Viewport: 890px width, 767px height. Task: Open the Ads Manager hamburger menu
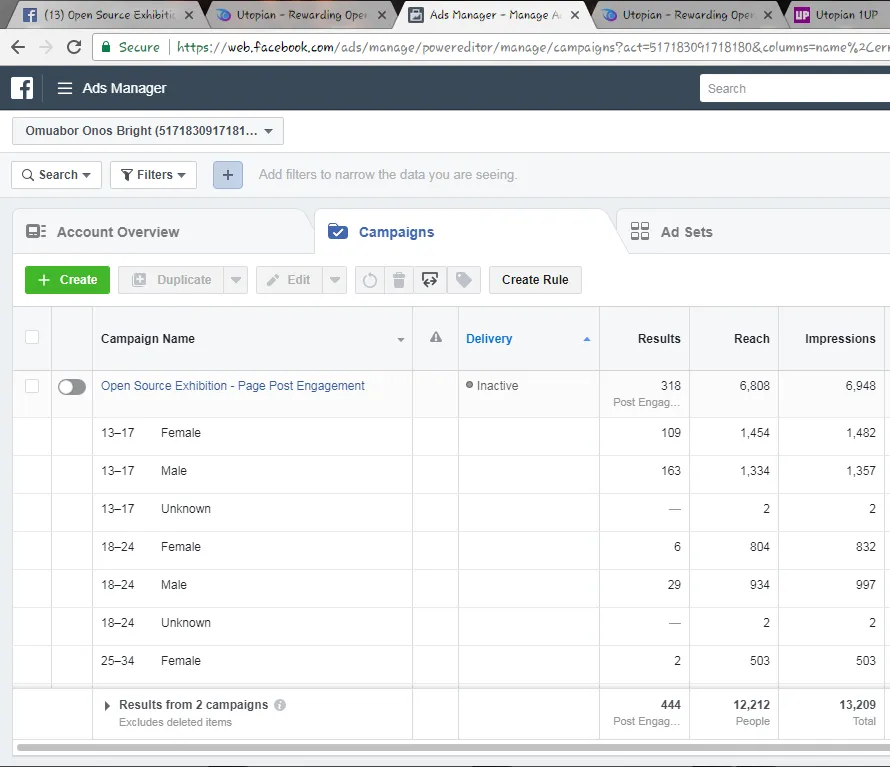click(x=65, y=88)
